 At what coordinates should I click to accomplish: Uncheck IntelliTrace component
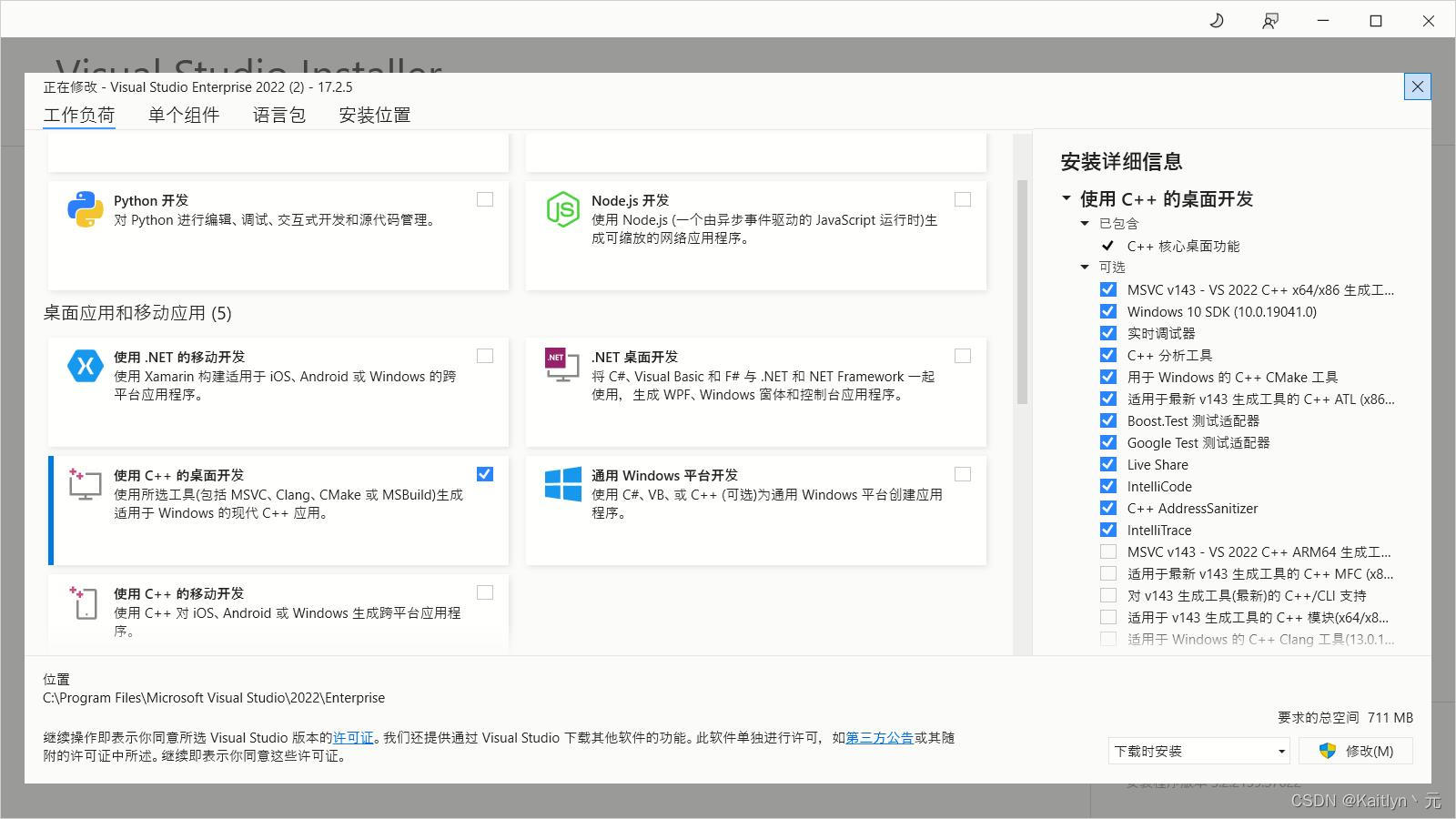pos(1107,530)
